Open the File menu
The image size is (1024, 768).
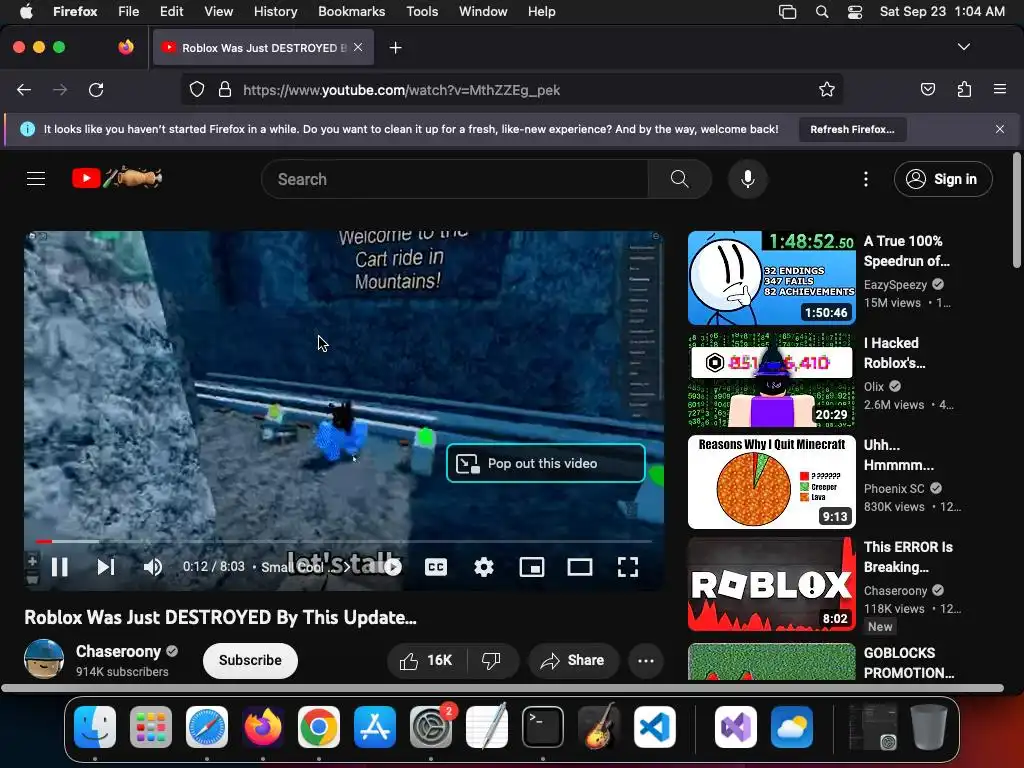(x=128, y=12)
